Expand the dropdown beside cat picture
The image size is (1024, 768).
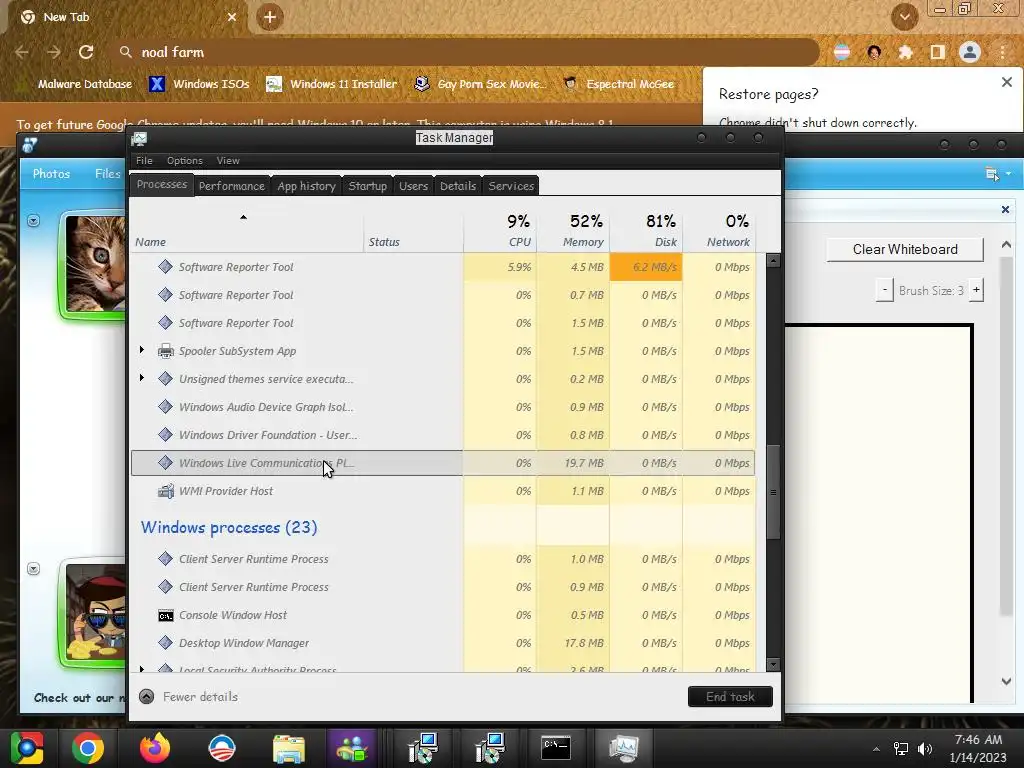pyautogui.click(x=33, y=221)
